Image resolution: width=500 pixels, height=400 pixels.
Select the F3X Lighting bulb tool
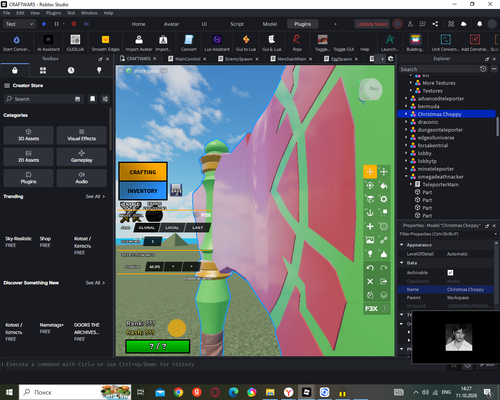(x=370, y=254)
